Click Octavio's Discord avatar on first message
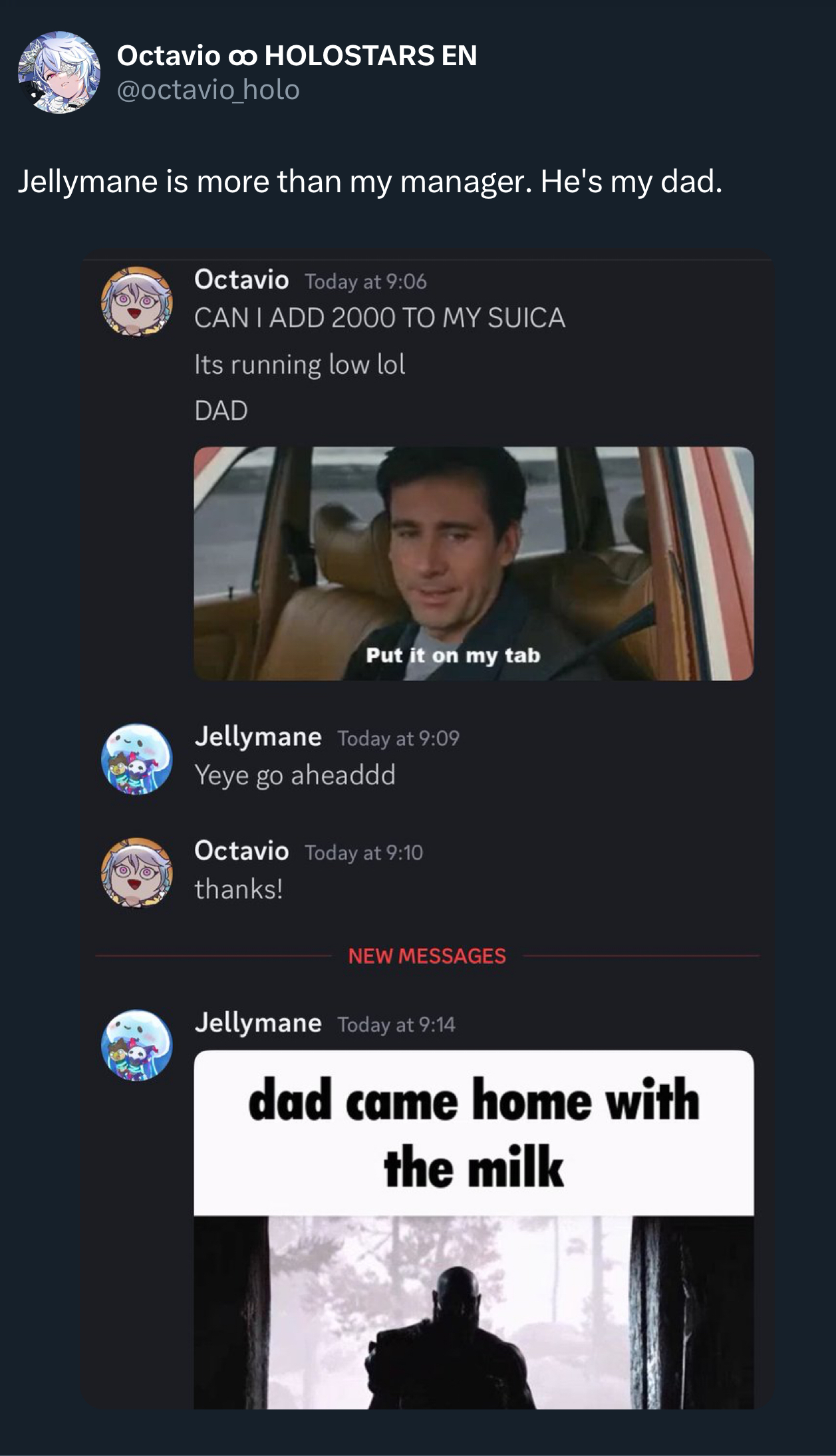 [x=136, y=301]
